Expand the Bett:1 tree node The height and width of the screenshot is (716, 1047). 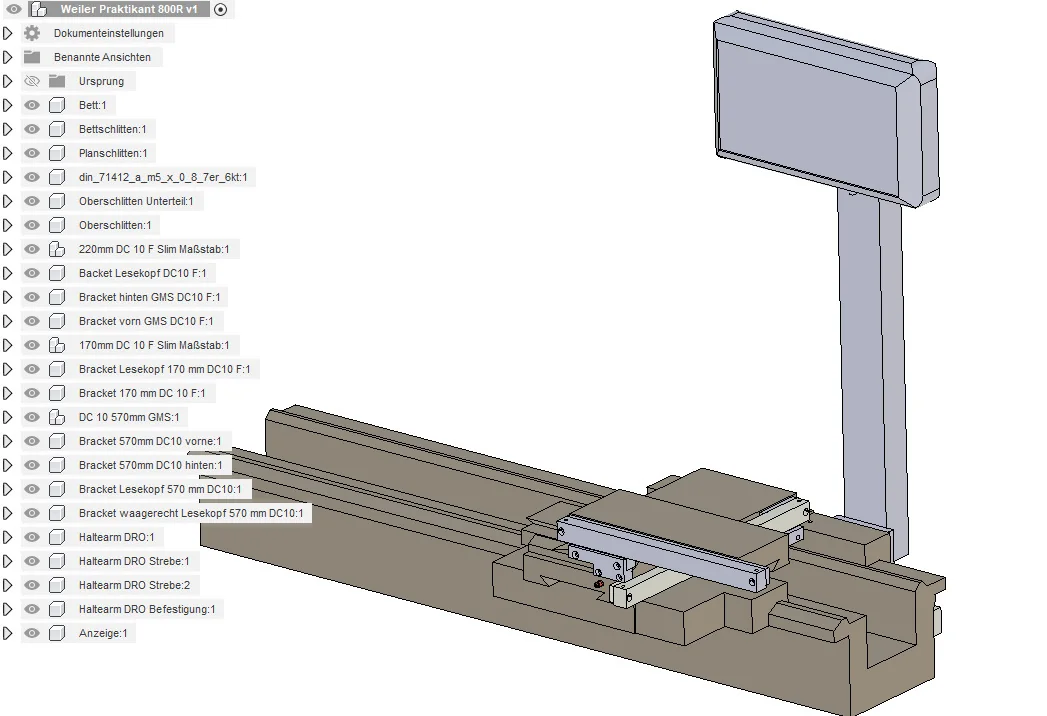7,105
